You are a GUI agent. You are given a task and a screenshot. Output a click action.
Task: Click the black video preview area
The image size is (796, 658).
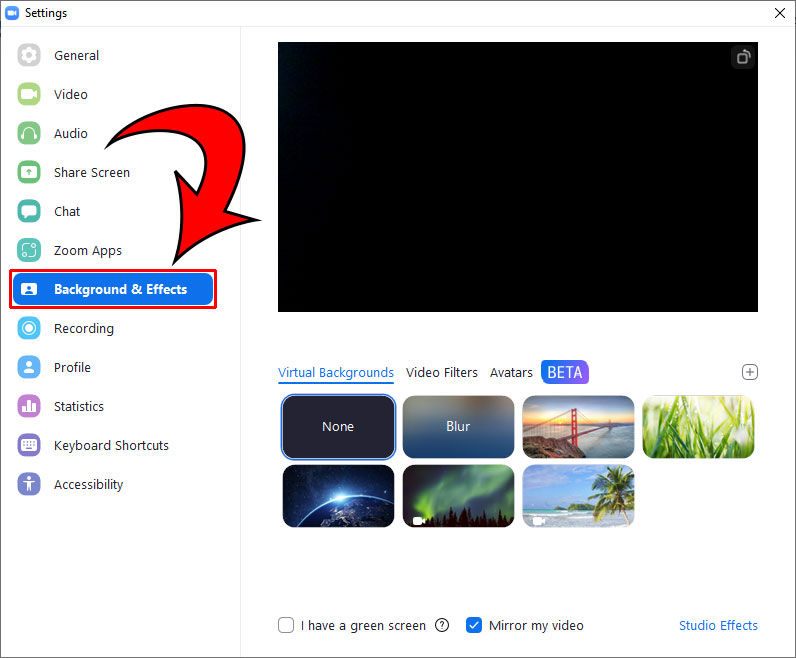(x=518, y=177)
